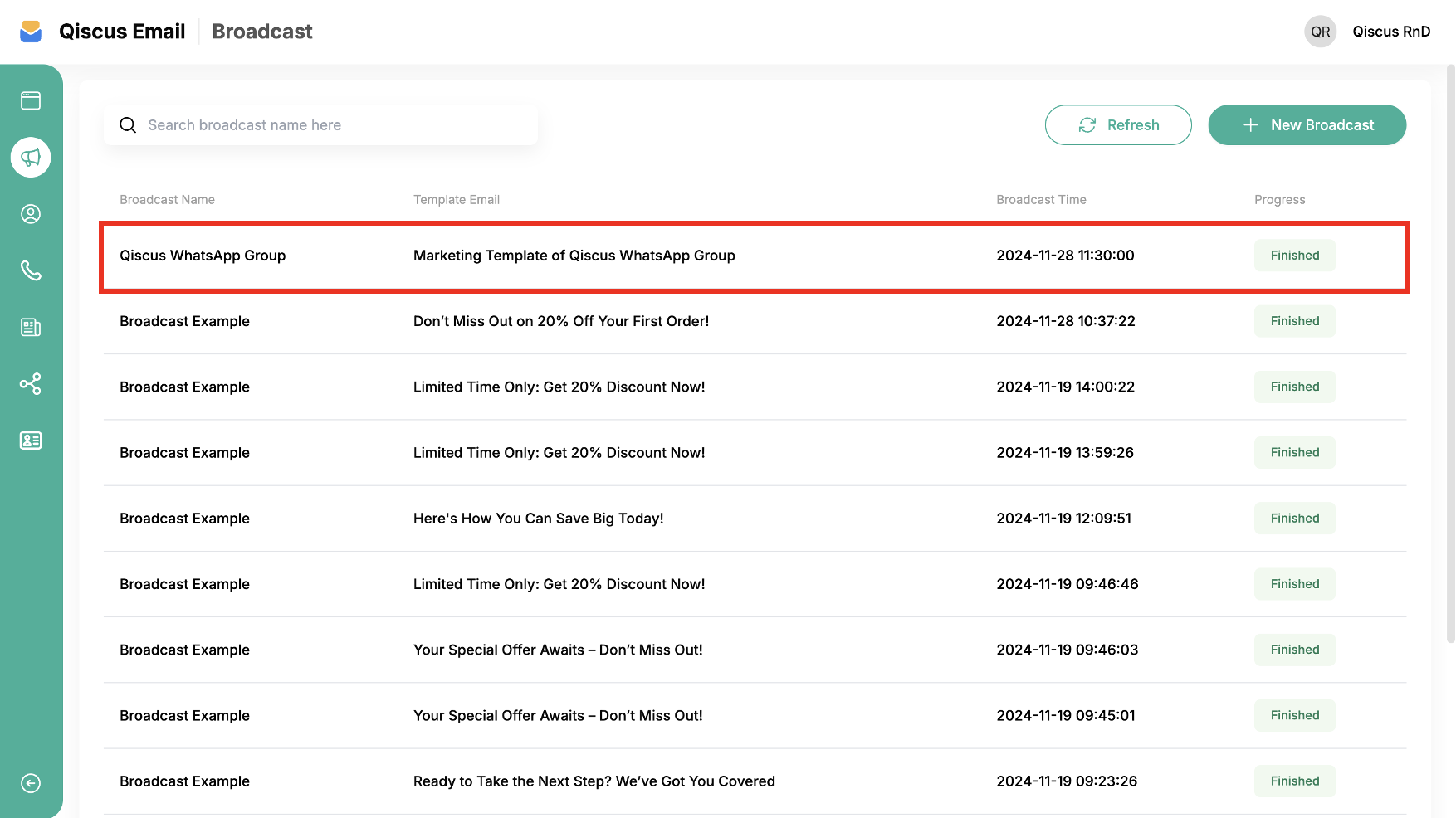
Task: Click the Qiscus Email envelope logo
Action: 31,32
